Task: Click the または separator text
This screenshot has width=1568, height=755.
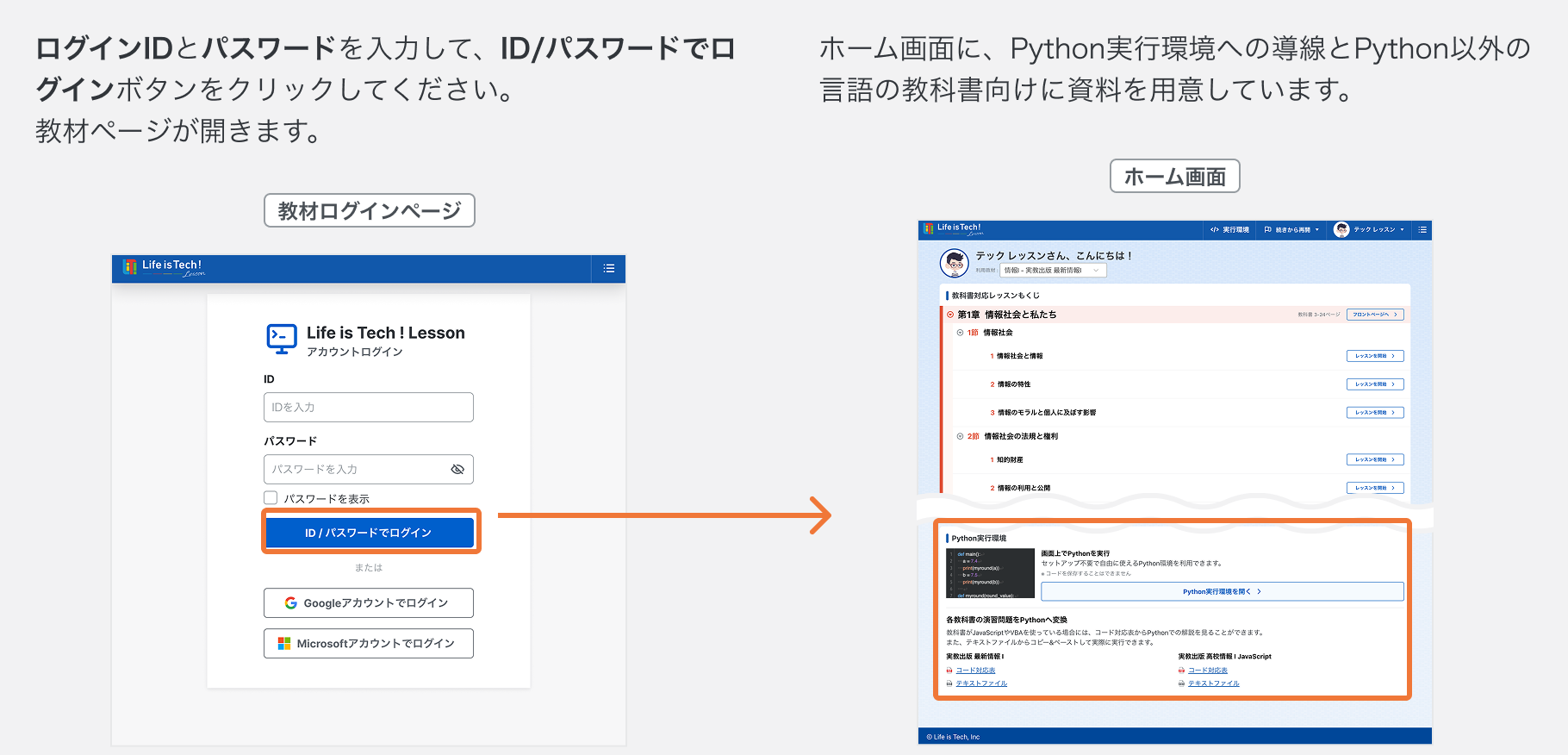Action: point(369,567)
